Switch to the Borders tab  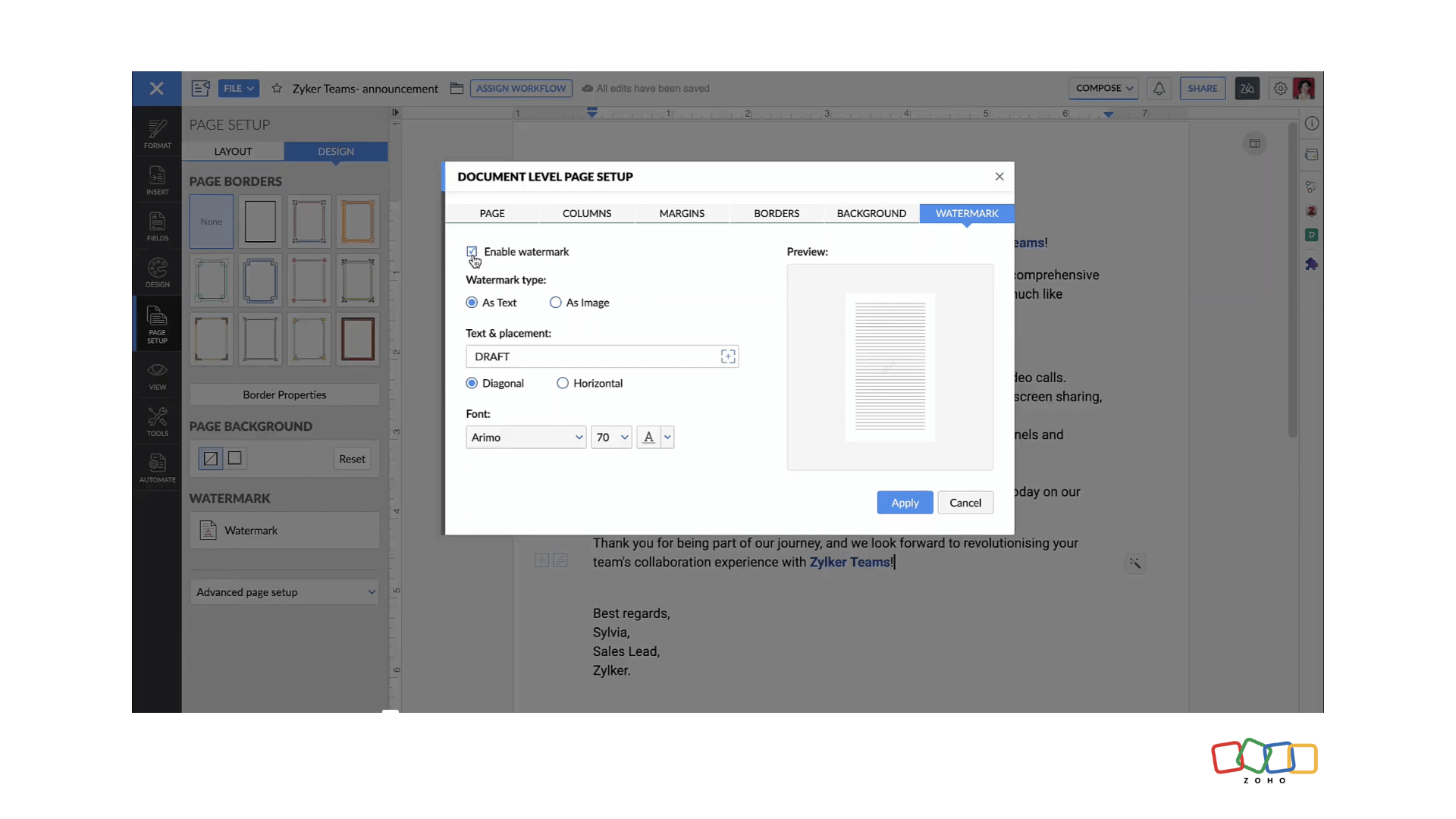(x=777, y=213)
